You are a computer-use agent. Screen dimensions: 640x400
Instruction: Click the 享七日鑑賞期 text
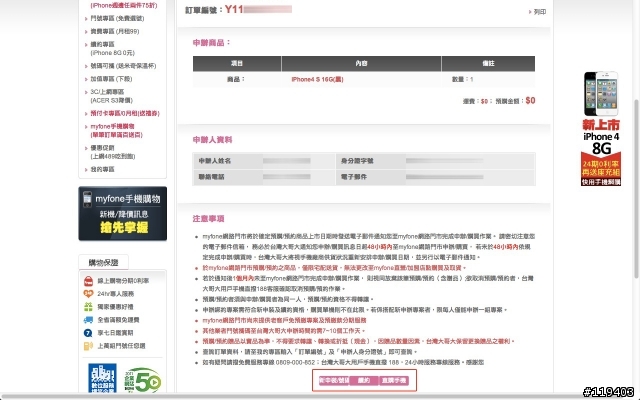[115, 333]
